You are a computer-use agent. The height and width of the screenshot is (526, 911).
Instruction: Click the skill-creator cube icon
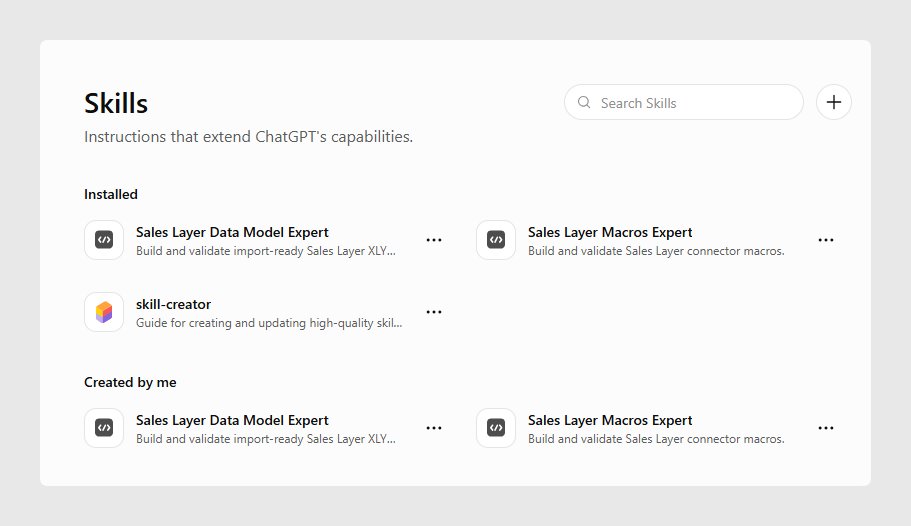point(104,312)
